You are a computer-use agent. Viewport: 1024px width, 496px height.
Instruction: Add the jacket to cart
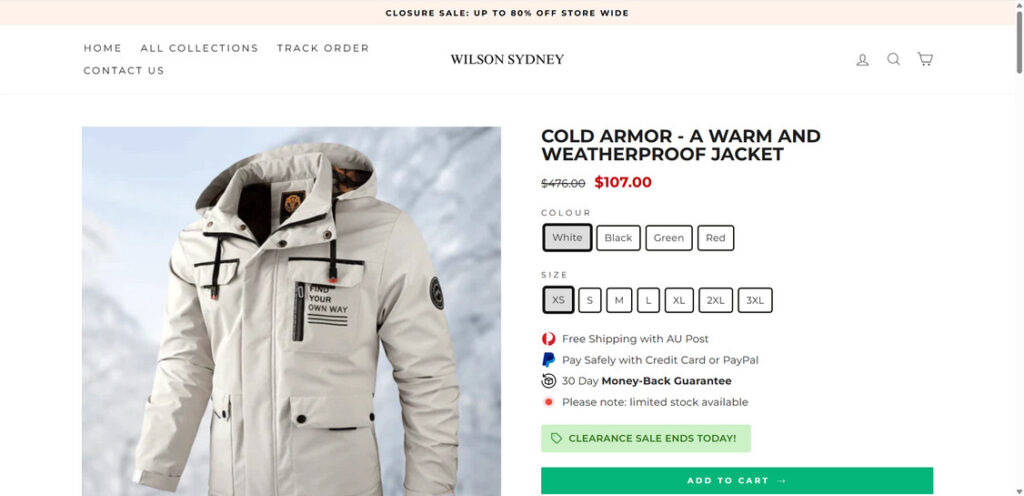tap(737, 480)
